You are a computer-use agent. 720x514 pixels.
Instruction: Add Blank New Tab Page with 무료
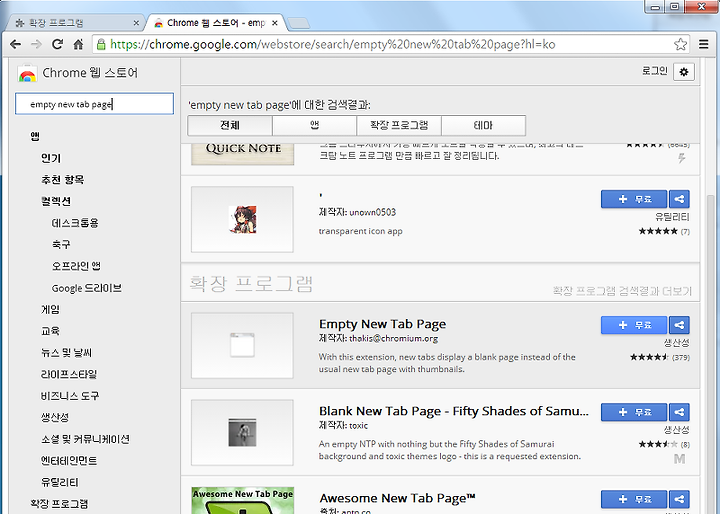(x=634, y=412)
